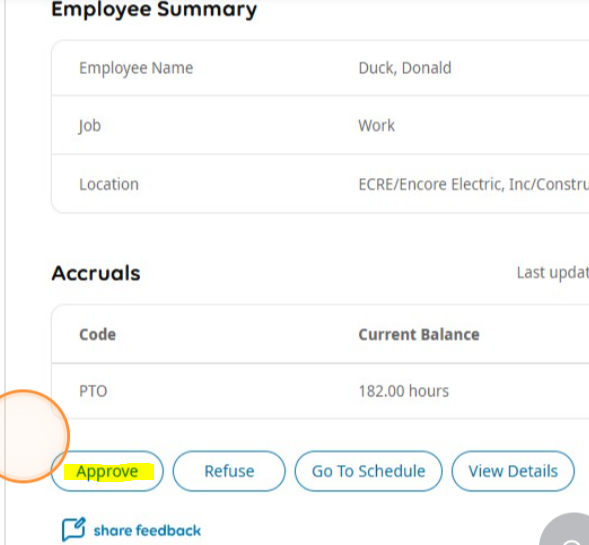
Task: Click the Last updated text
Action: coord(553,273)
